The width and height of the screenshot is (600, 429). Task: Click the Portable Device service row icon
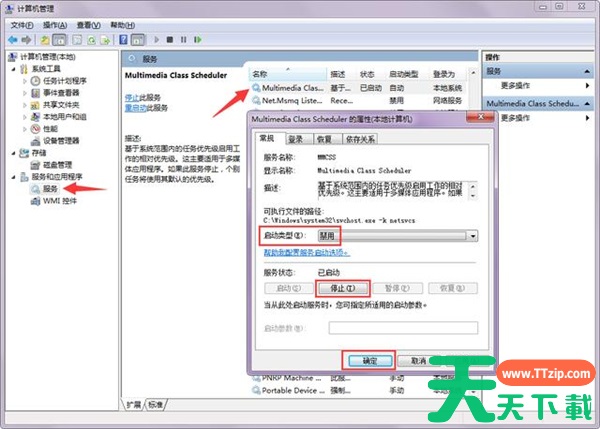pos(256,390)
